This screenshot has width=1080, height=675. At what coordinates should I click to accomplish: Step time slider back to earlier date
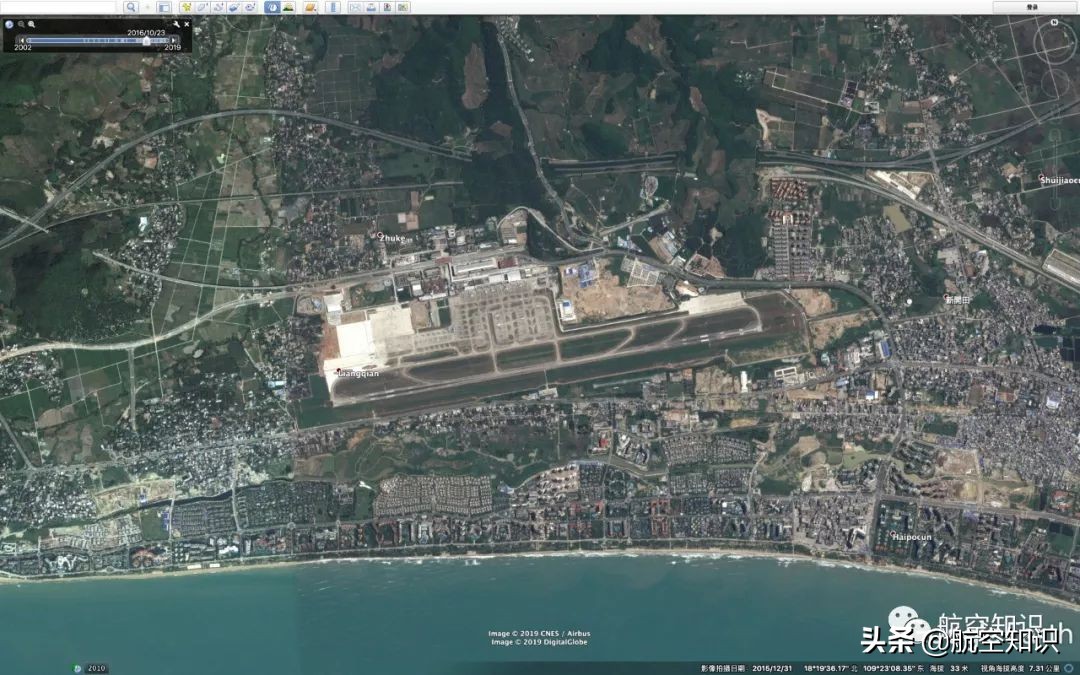22,41
